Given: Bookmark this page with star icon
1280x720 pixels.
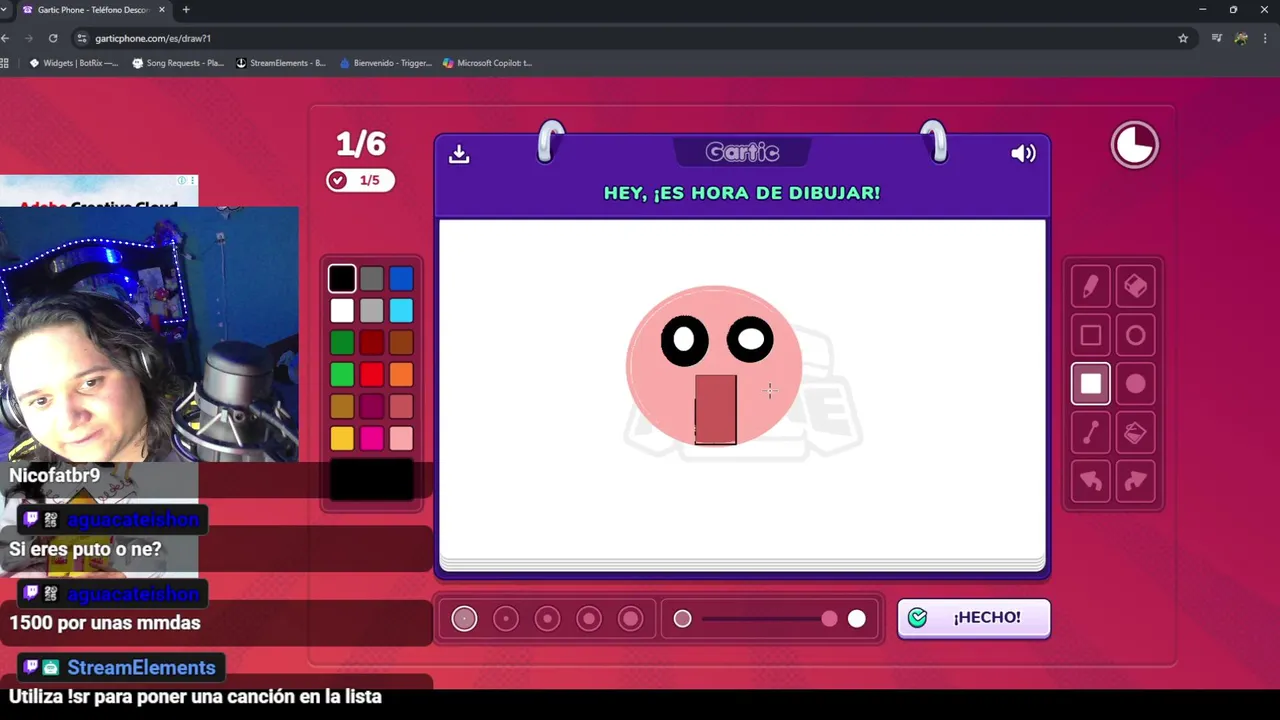Looking at the screenshot, I should click(x=1183, y=38).
